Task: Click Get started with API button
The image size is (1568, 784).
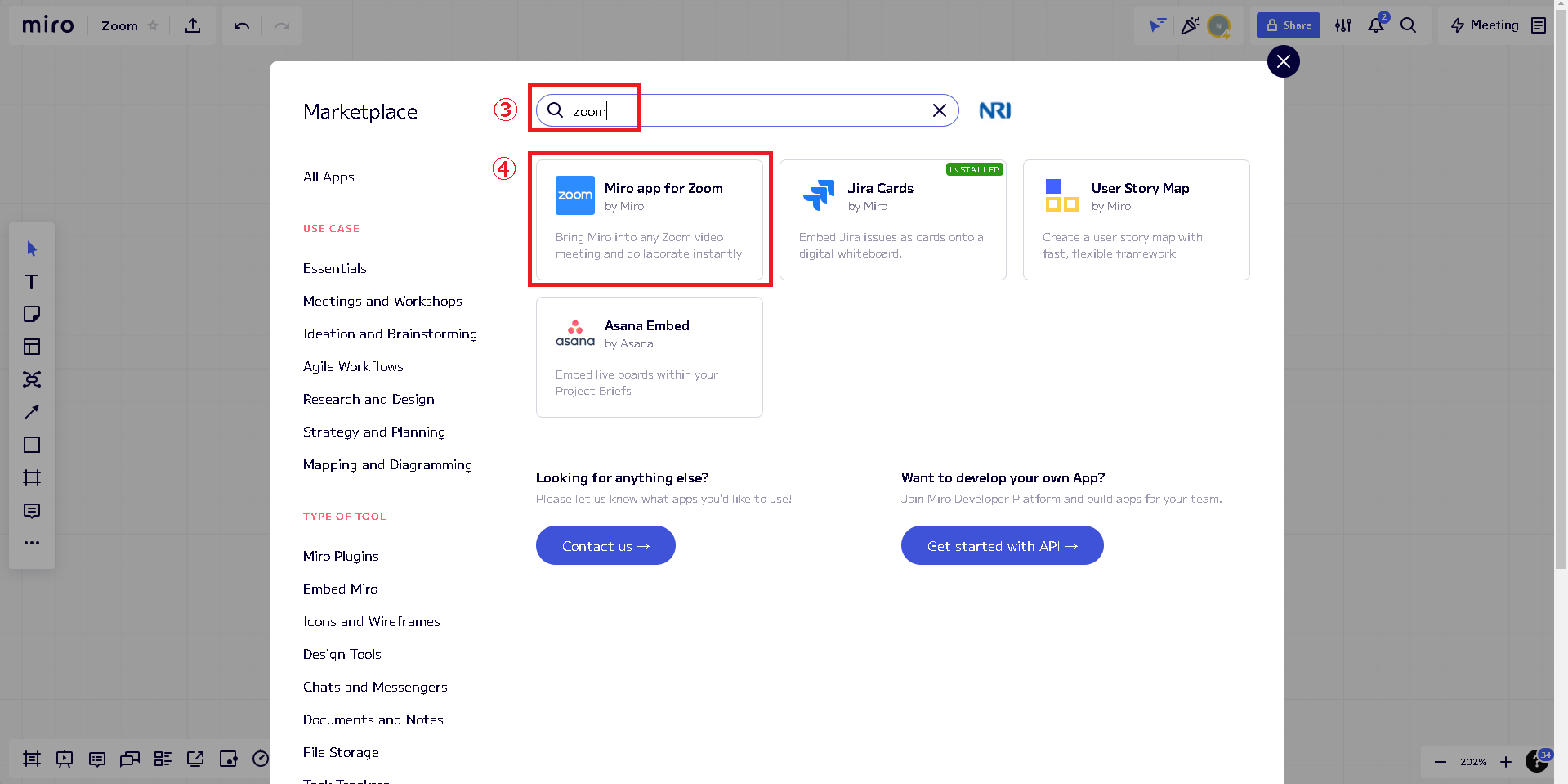Action: [x=1002, y=545]
